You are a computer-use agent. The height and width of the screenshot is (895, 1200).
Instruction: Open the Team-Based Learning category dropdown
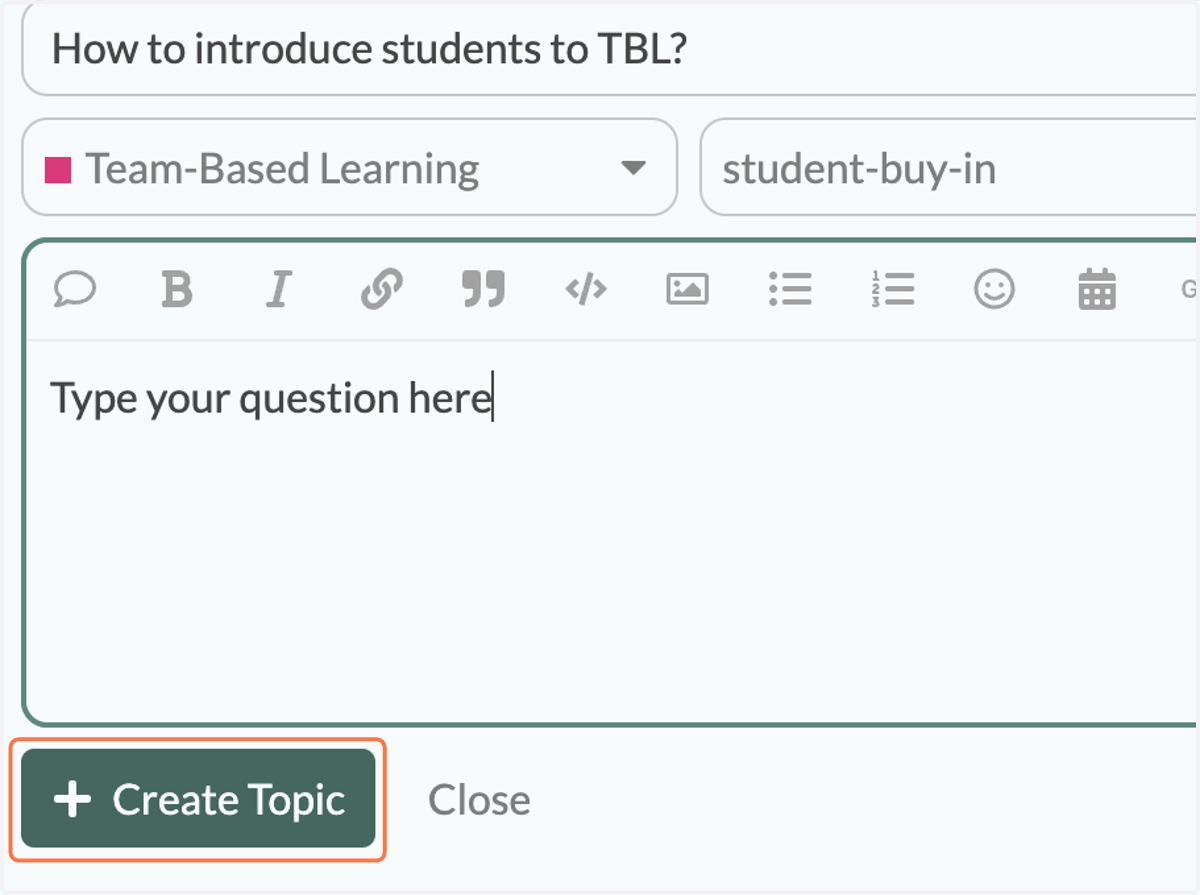pyautogui.click(x=350, y=168)
